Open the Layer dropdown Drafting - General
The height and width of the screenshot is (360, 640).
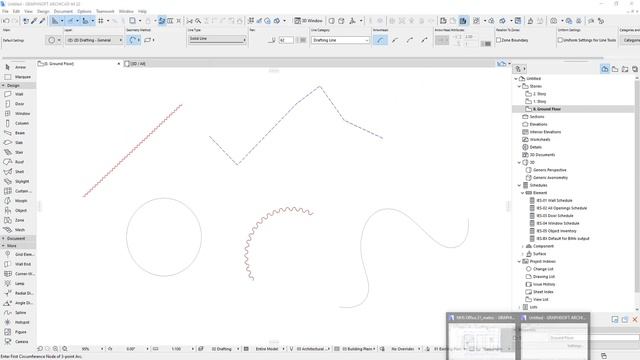coord(94,40)
